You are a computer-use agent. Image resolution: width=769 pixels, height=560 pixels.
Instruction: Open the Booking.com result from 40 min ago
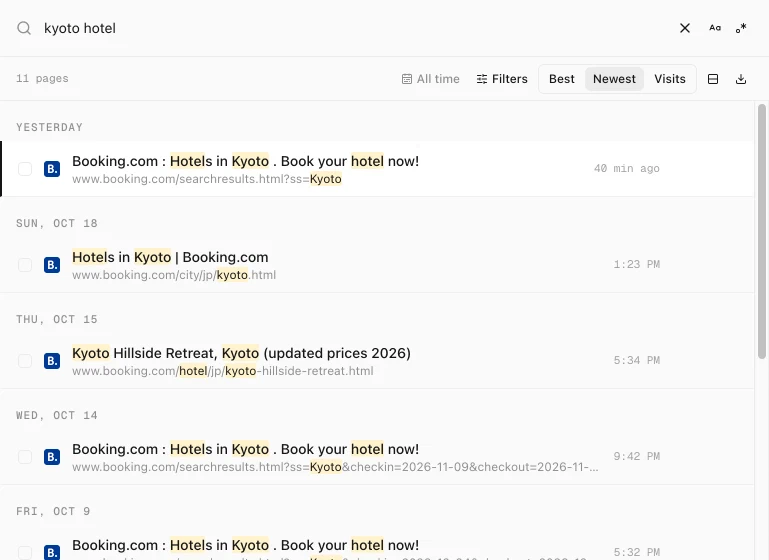click(x=245, y=161)
